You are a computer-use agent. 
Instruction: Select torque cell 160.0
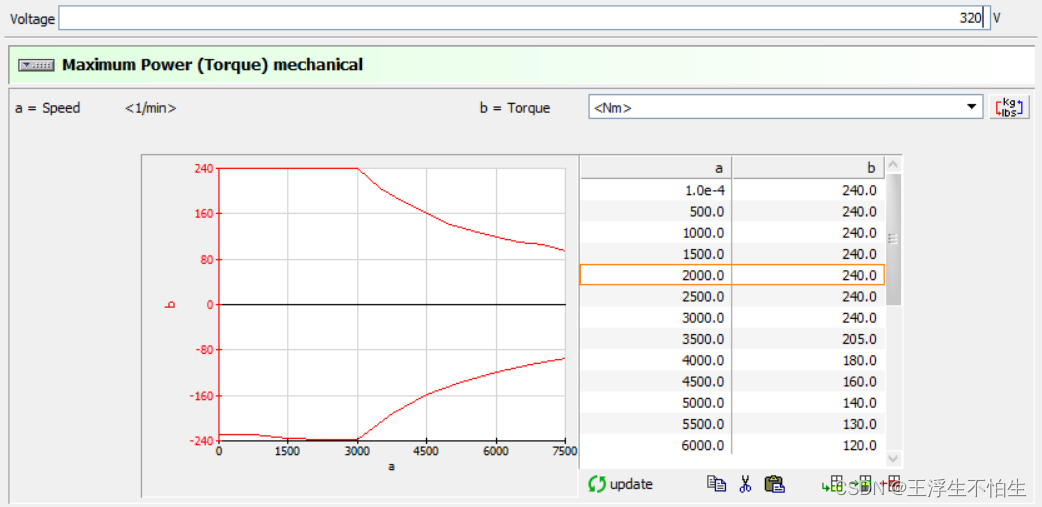[809, 381]
